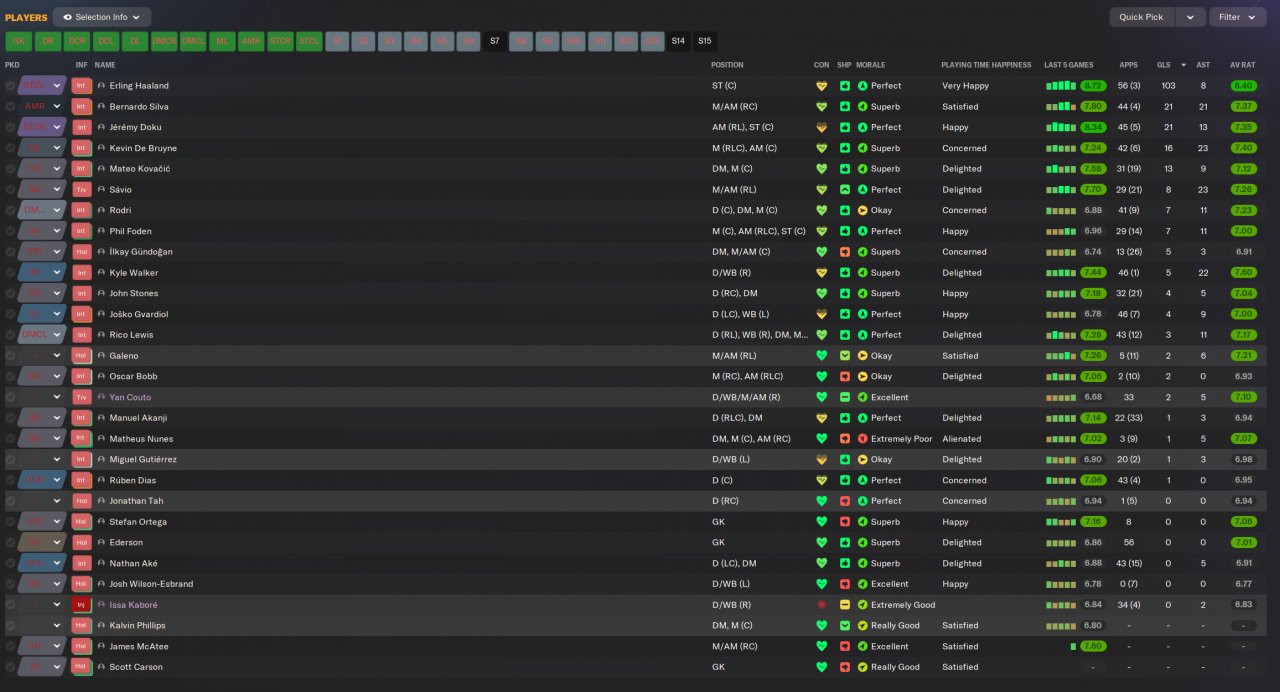Click John Stones' person icon beside name
This screenshot has width=1280, height=692.
(x=101, y=293)
